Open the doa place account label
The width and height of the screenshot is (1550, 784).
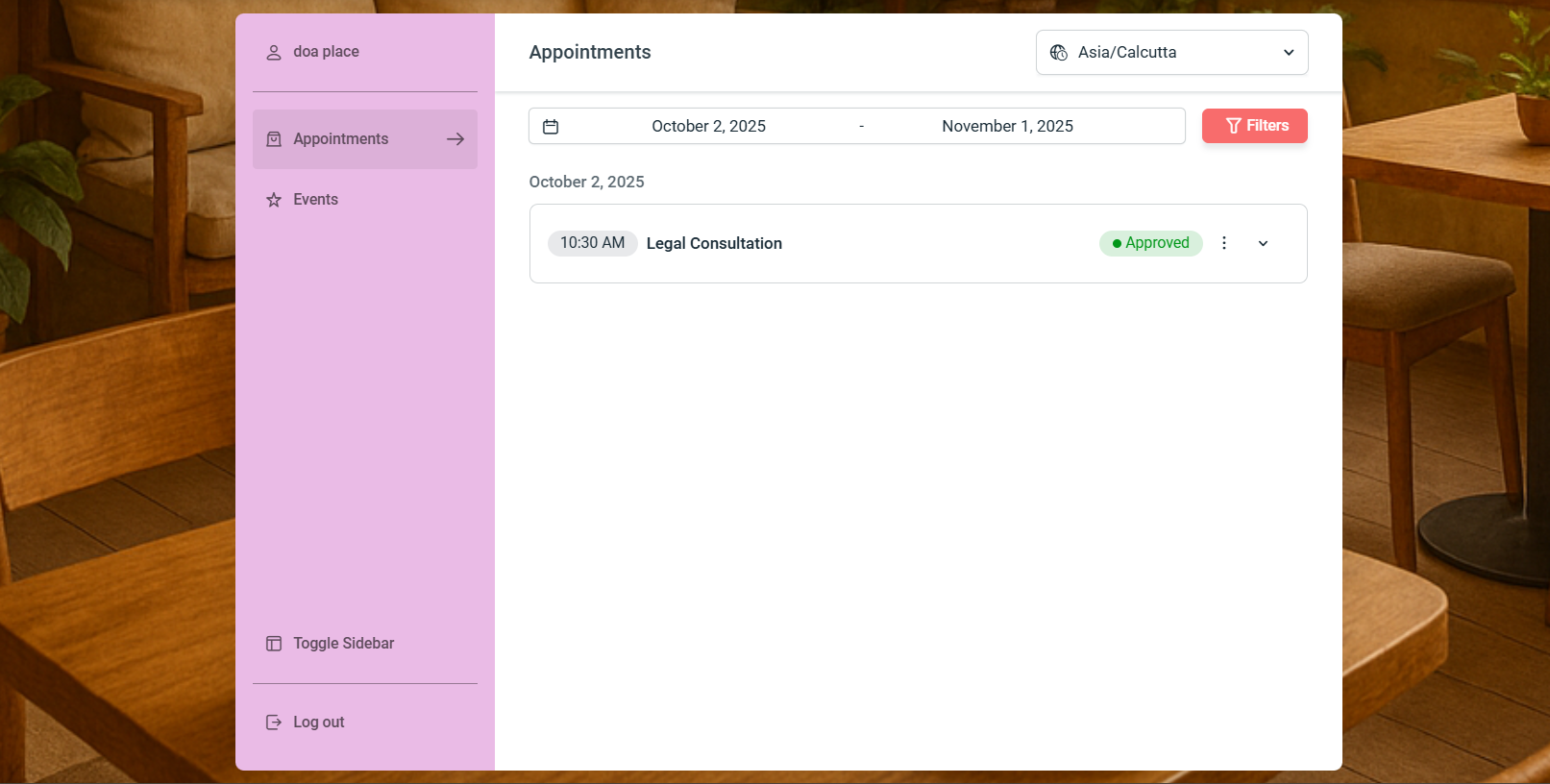(x=326, y=52)
